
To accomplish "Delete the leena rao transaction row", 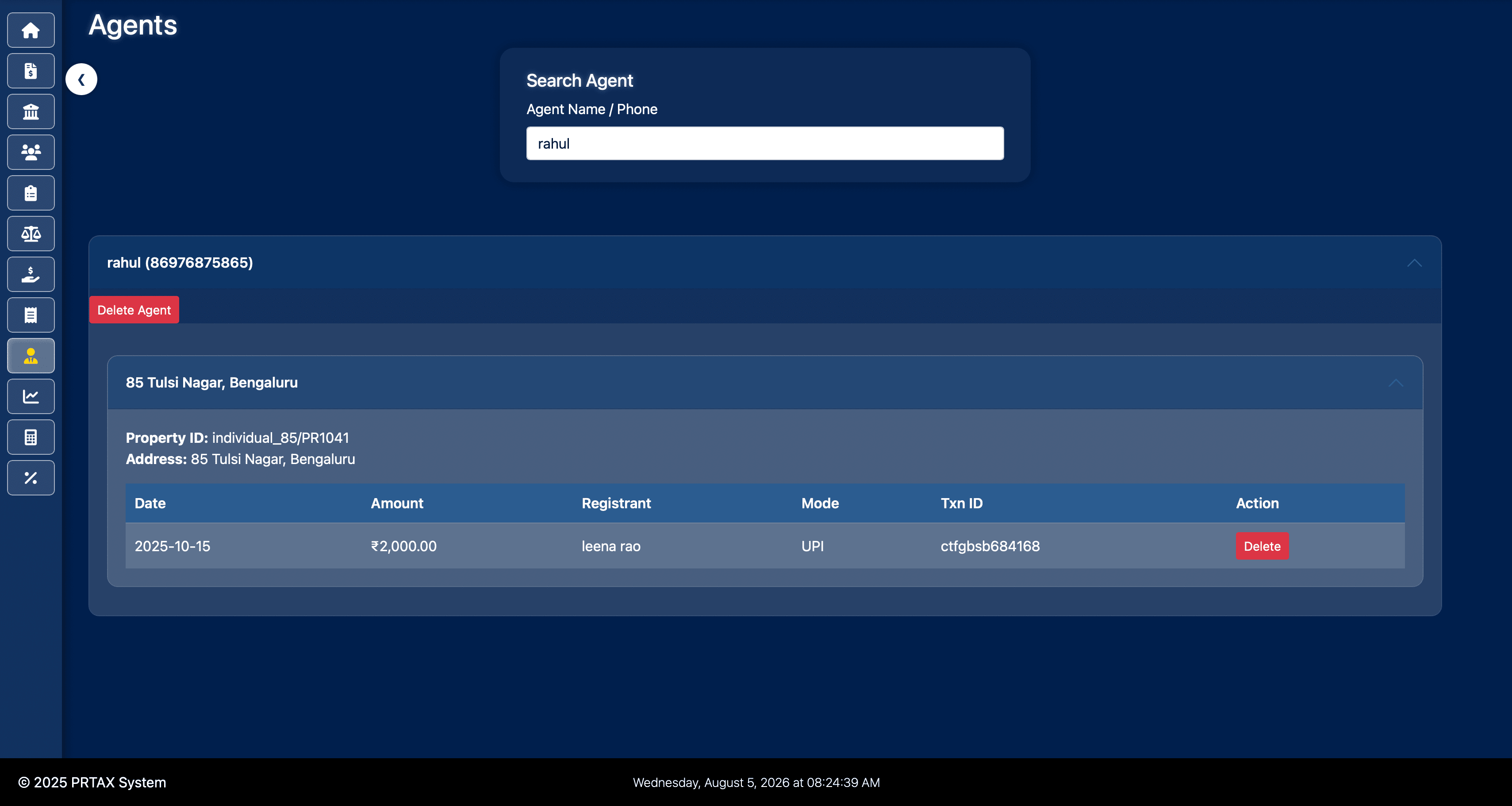I will (x=1262, y=546).
